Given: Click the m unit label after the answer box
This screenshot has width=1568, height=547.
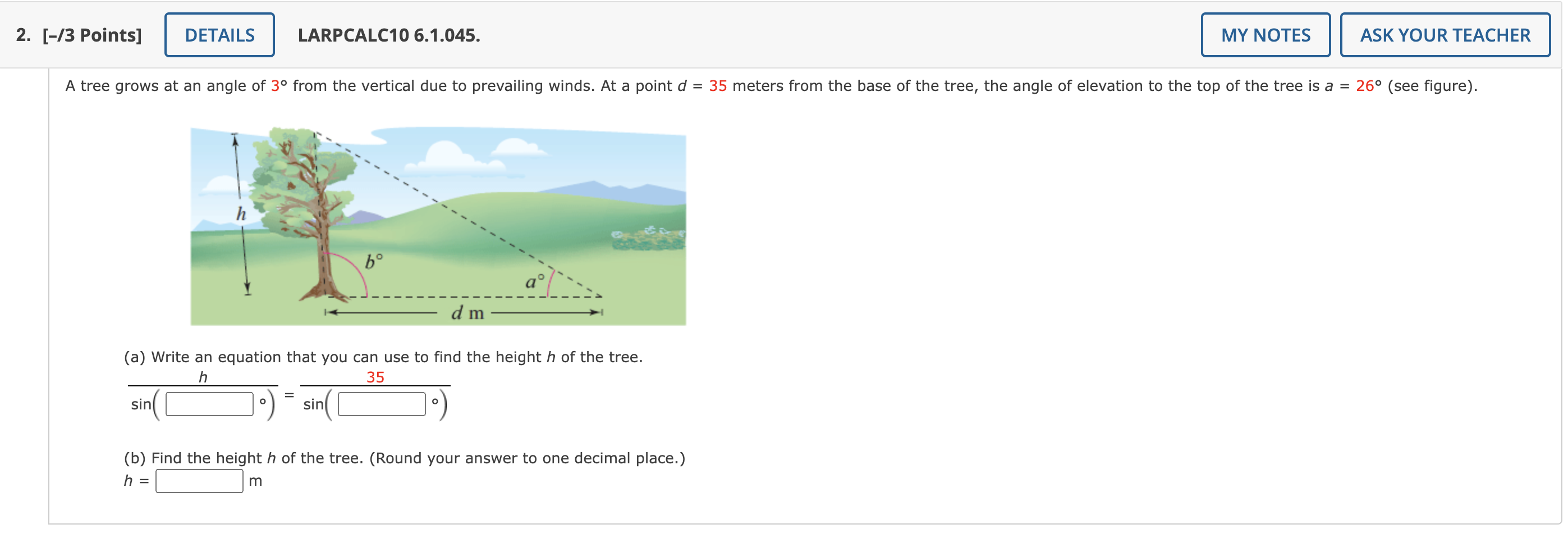Looking at the screenshot, I should [255, 481].
